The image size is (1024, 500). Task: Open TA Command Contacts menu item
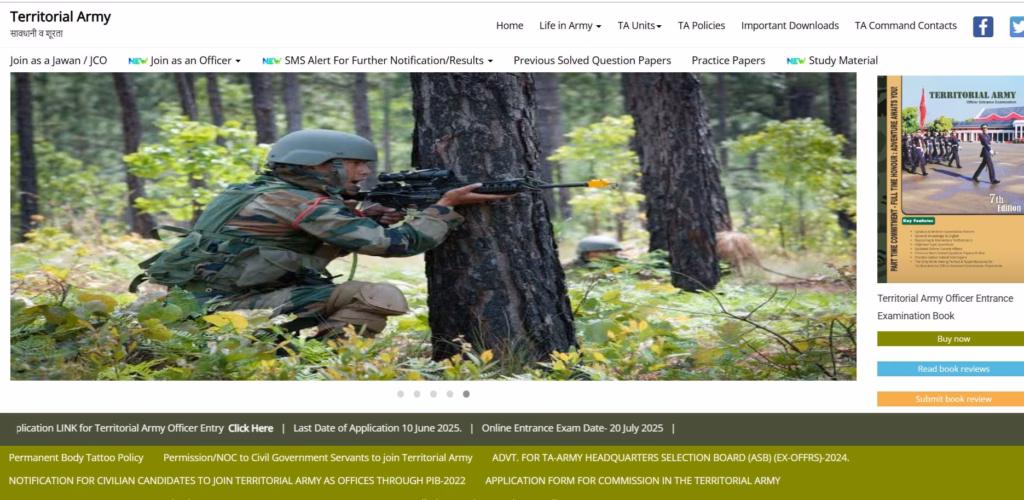coord(906,25)
